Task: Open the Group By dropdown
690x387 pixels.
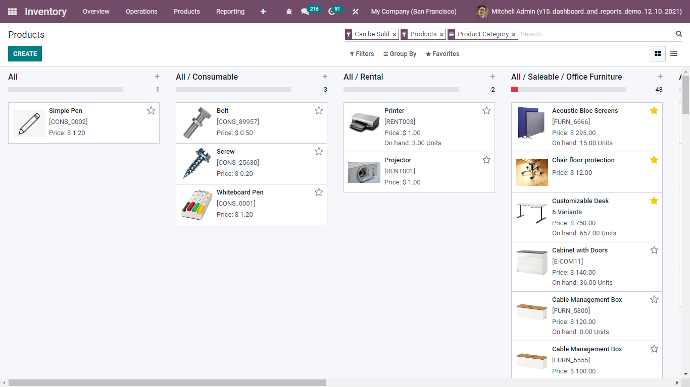Action: (x=400, y=54)
